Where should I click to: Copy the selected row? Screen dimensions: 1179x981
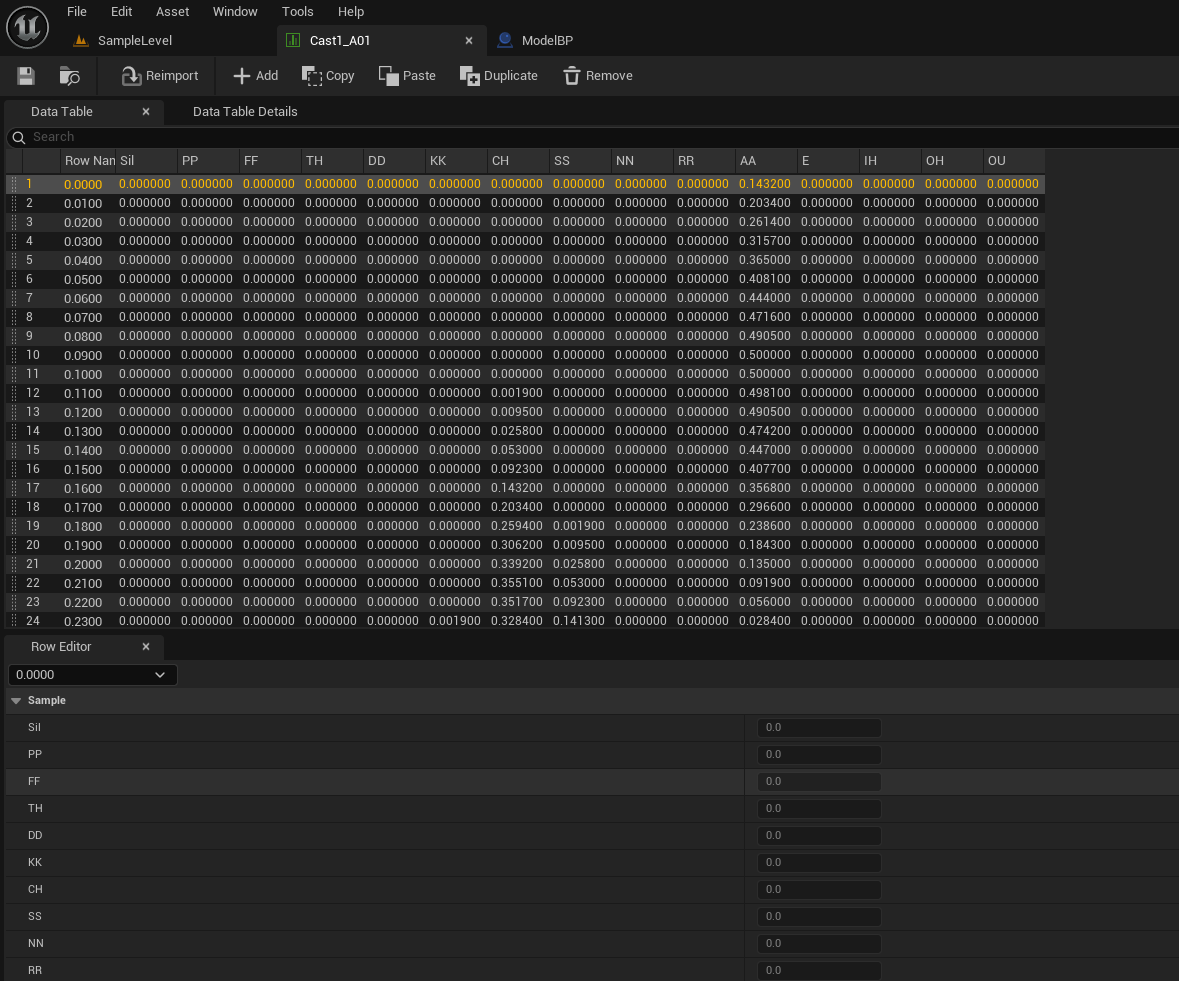click(328, 75)
